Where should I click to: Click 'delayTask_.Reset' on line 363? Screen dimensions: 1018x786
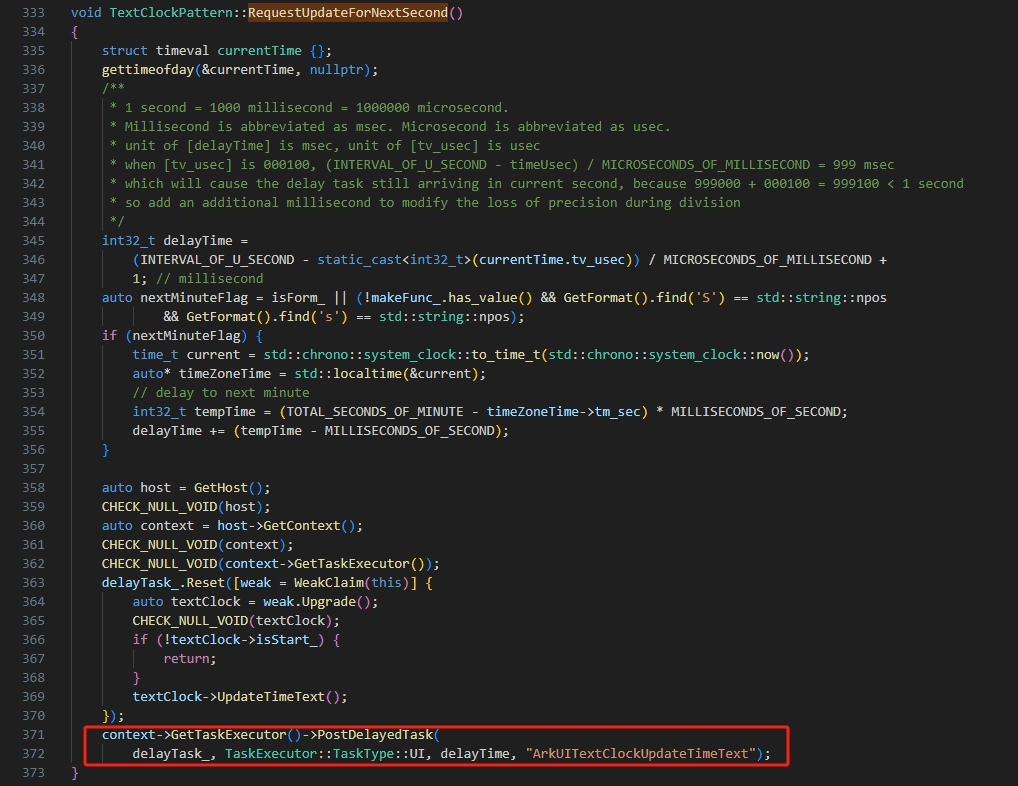click(163, 583)
